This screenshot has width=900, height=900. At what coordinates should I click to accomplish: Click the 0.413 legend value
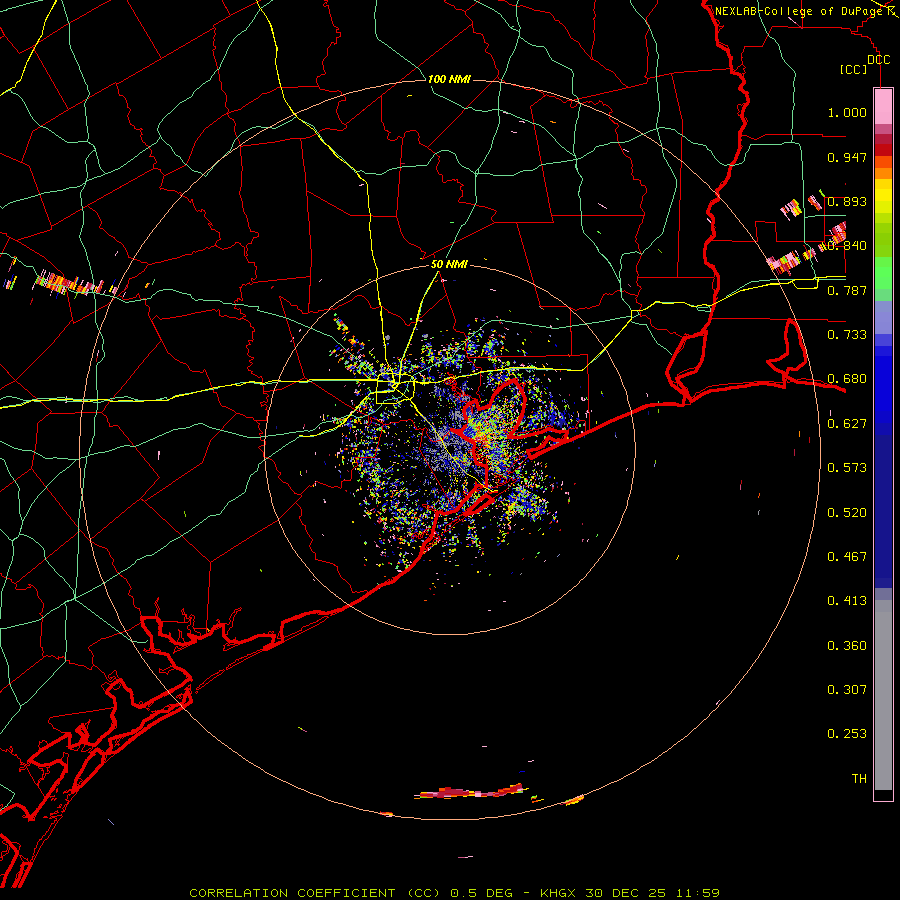[847, 601]
